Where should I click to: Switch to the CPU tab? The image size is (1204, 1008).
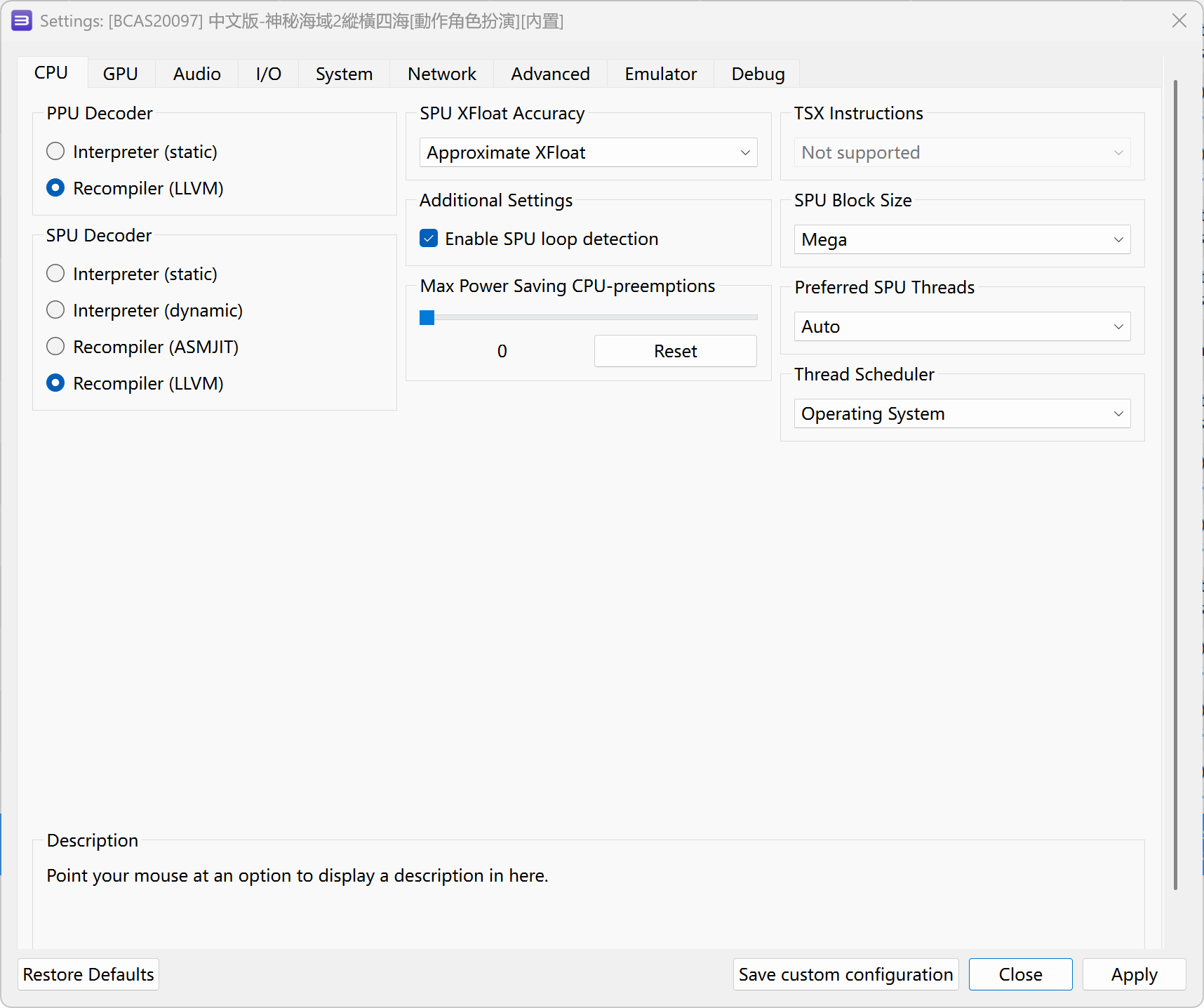(51, 73)
